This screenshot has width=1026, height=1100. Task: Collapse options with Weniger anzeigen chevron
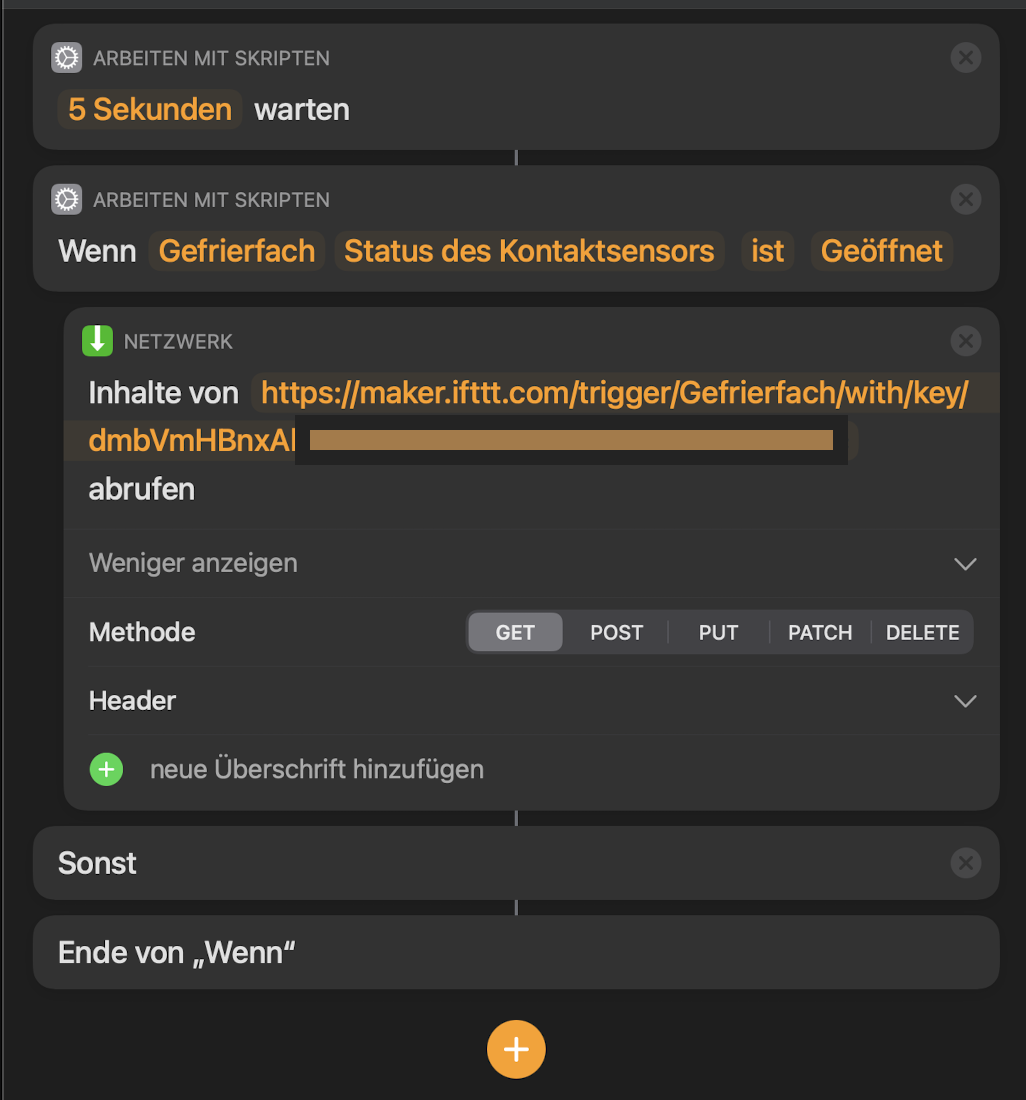click(x=965, y=564)
